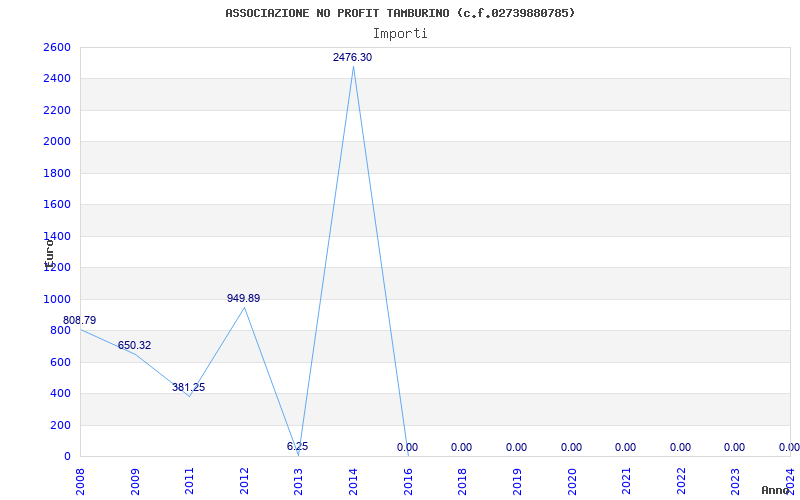Click the x-axis year 2022
This screenshot has width=800, height=500.
[x=681, y=481]
